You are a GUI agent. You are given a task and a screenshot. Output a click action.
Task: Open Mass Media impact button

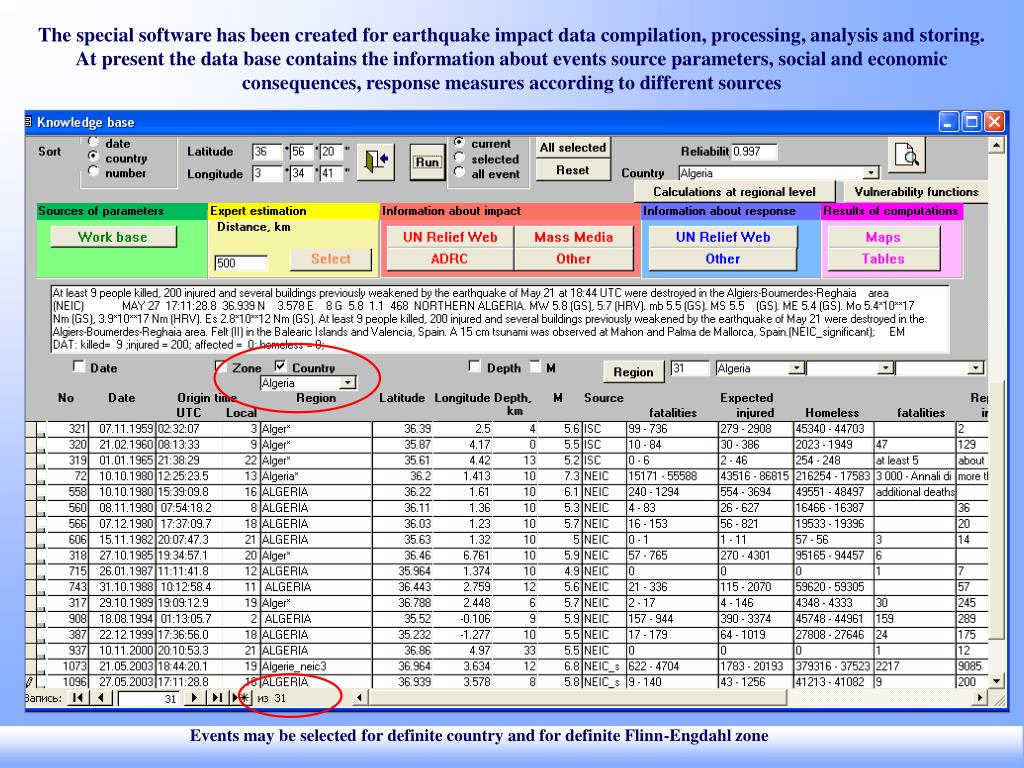[573, 237]
